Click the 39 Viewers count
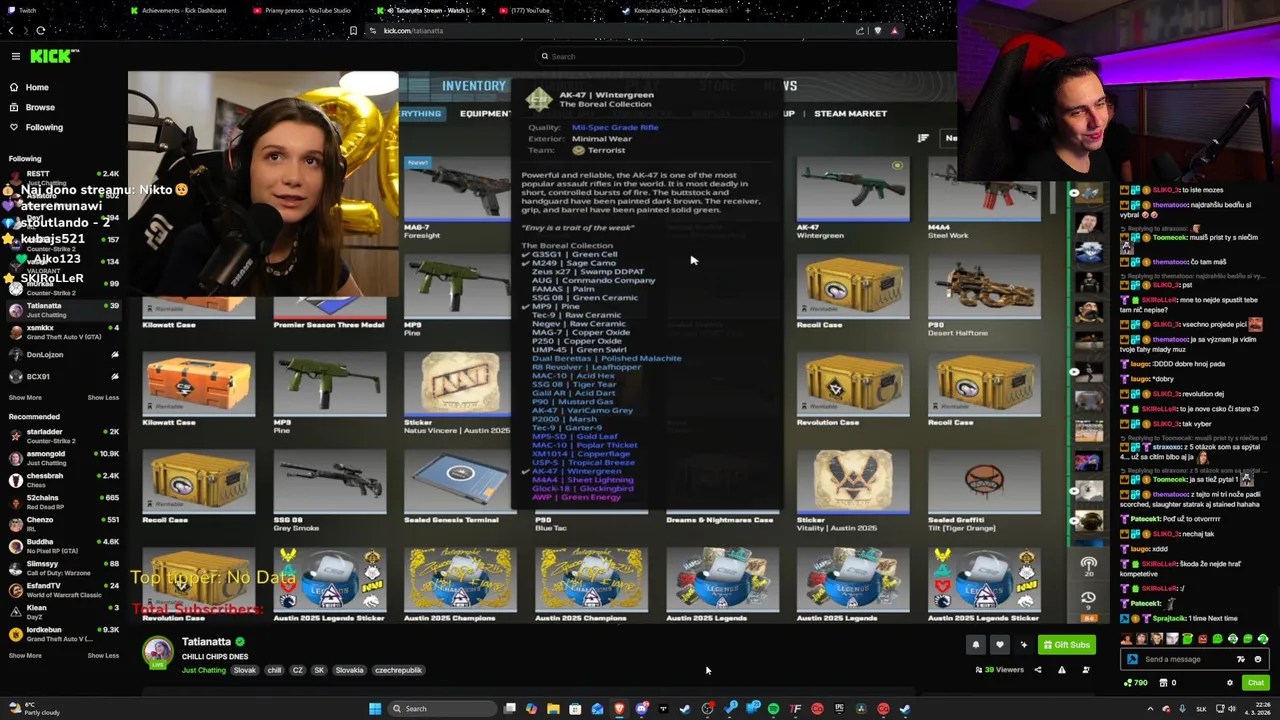 tap(999, 670)
